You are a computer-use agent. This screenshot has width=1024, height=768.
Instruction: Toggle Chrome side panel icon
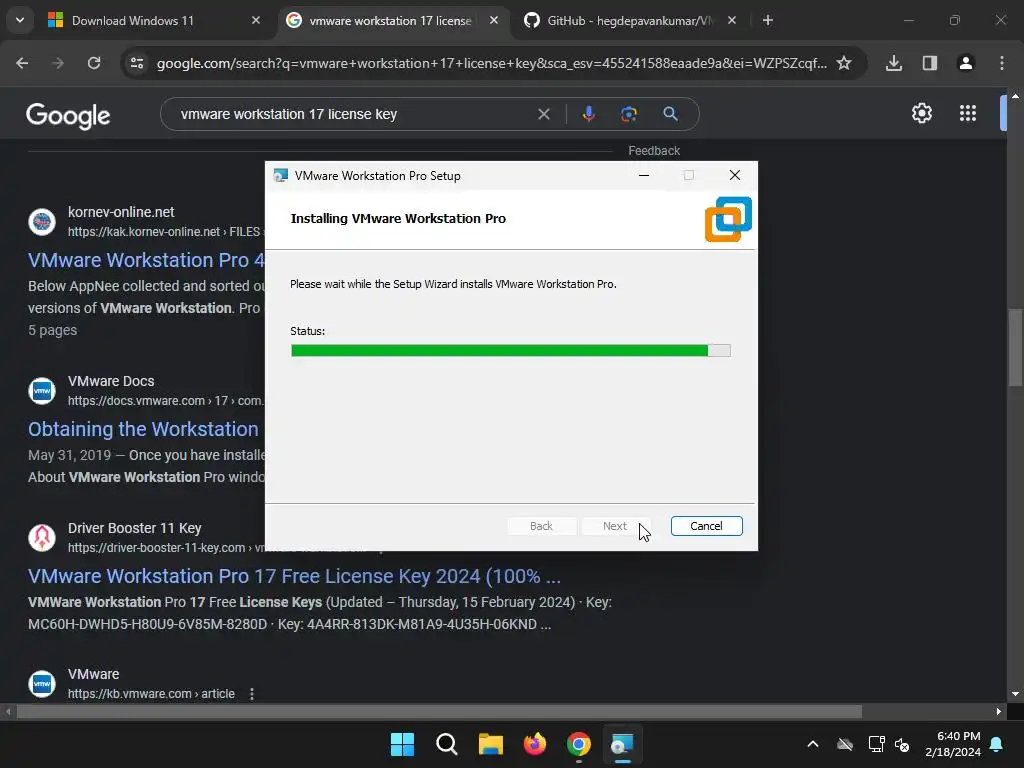(x=930, y=63)
